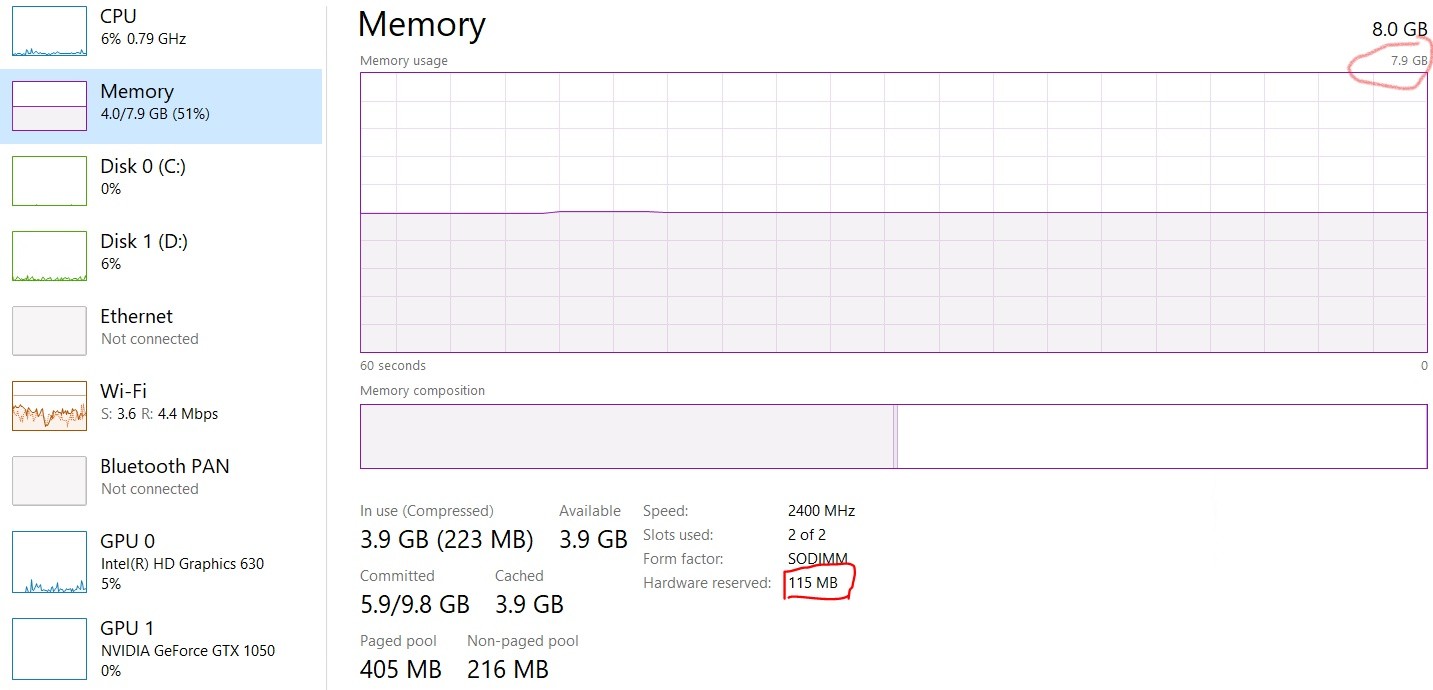Screen dimensions: 1433x690
Task: Open the Memory mini graph thumbnail
Action: point(49,106)
